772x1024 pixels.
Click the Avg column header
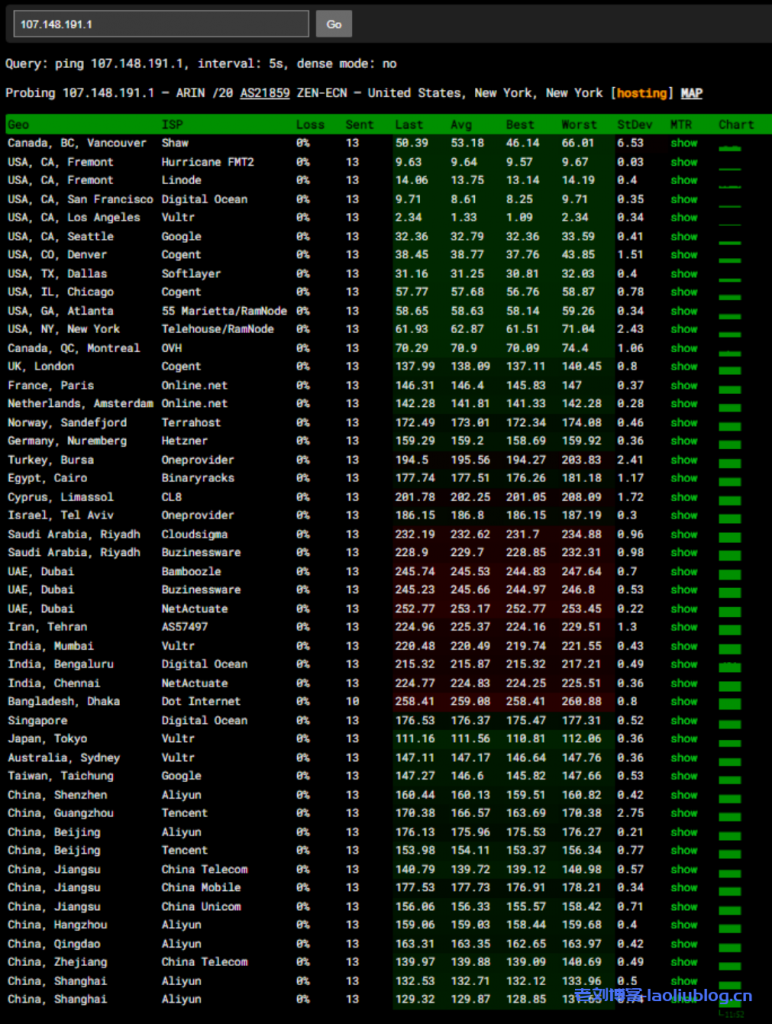coord(461,125)
